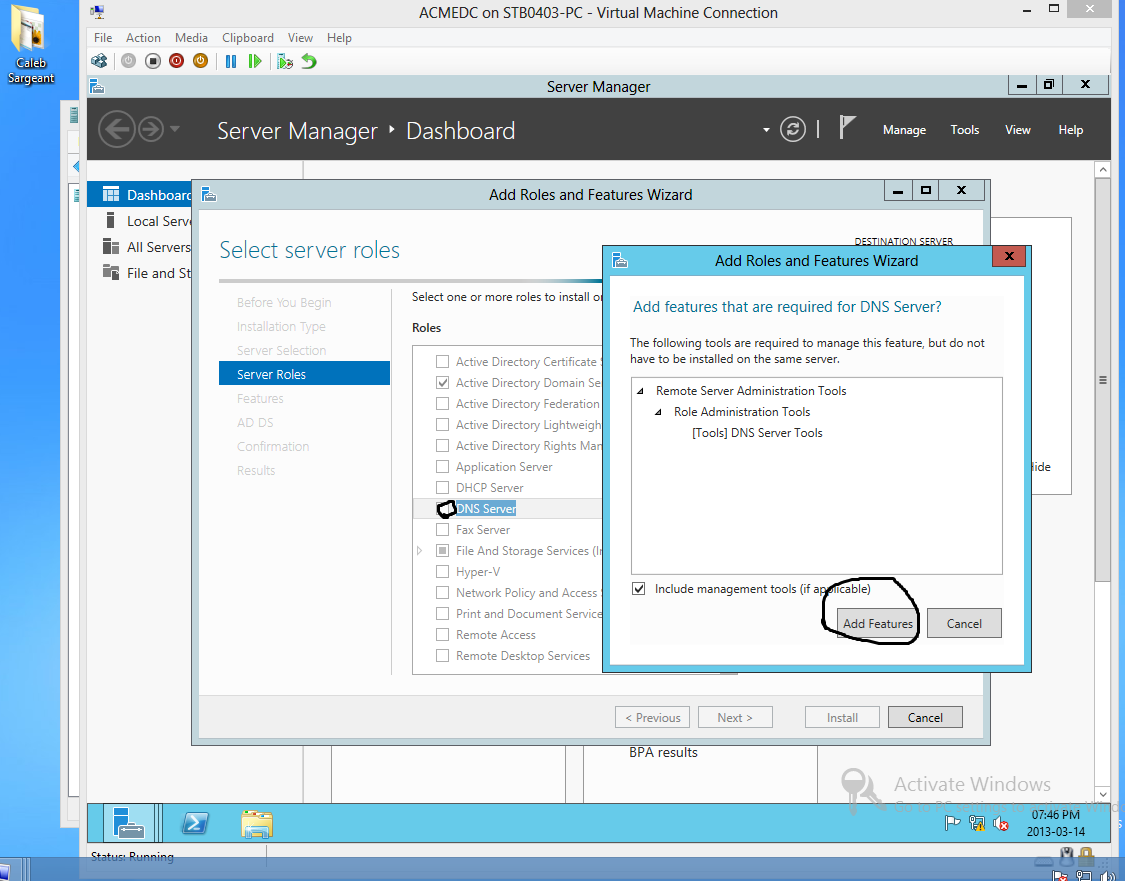The width and height of the screenshot is (1125, 881).
Task: Open the Media menu
Action: pos(192,38)
